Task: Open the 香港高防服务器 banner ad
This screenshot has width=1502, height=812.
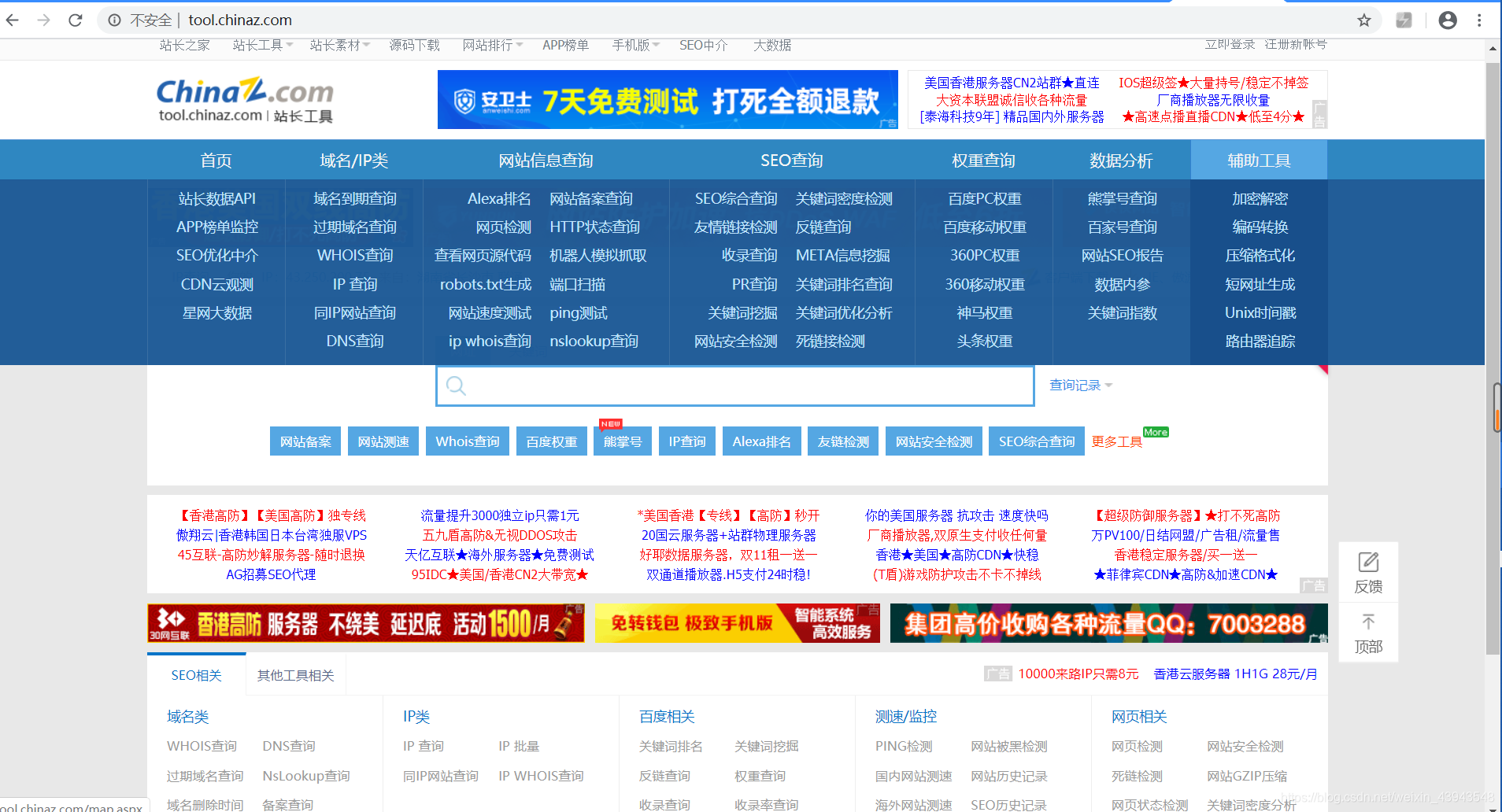Action: tap(366, 624)
